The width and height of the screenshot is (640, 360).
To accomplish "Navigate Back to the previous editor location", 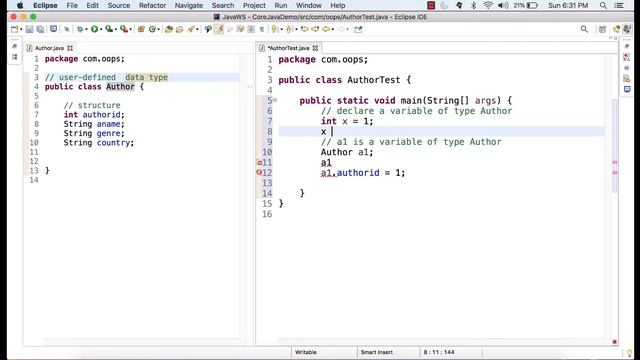I will point(326,29).
